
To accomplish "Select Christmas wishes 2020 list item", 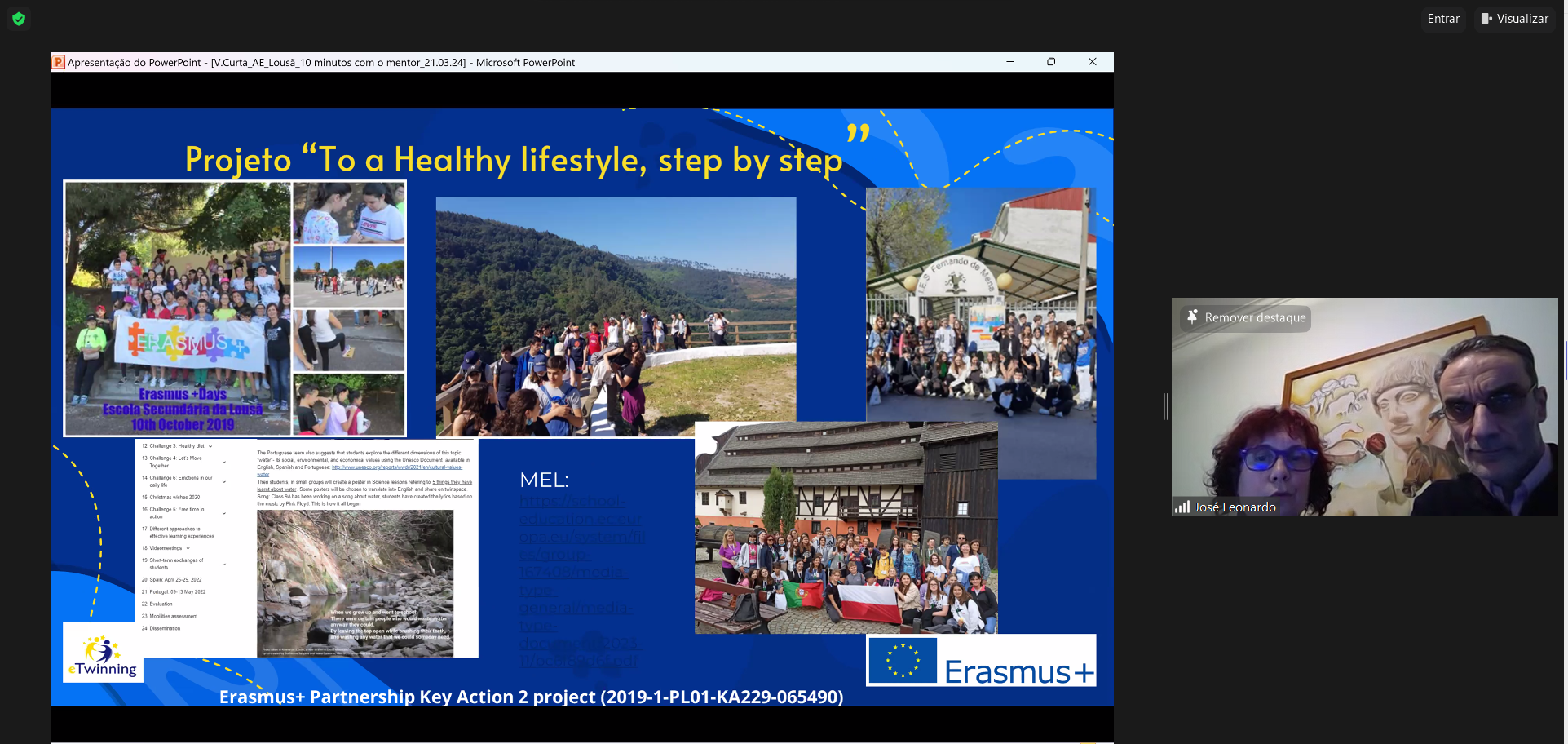I will 171,497.
